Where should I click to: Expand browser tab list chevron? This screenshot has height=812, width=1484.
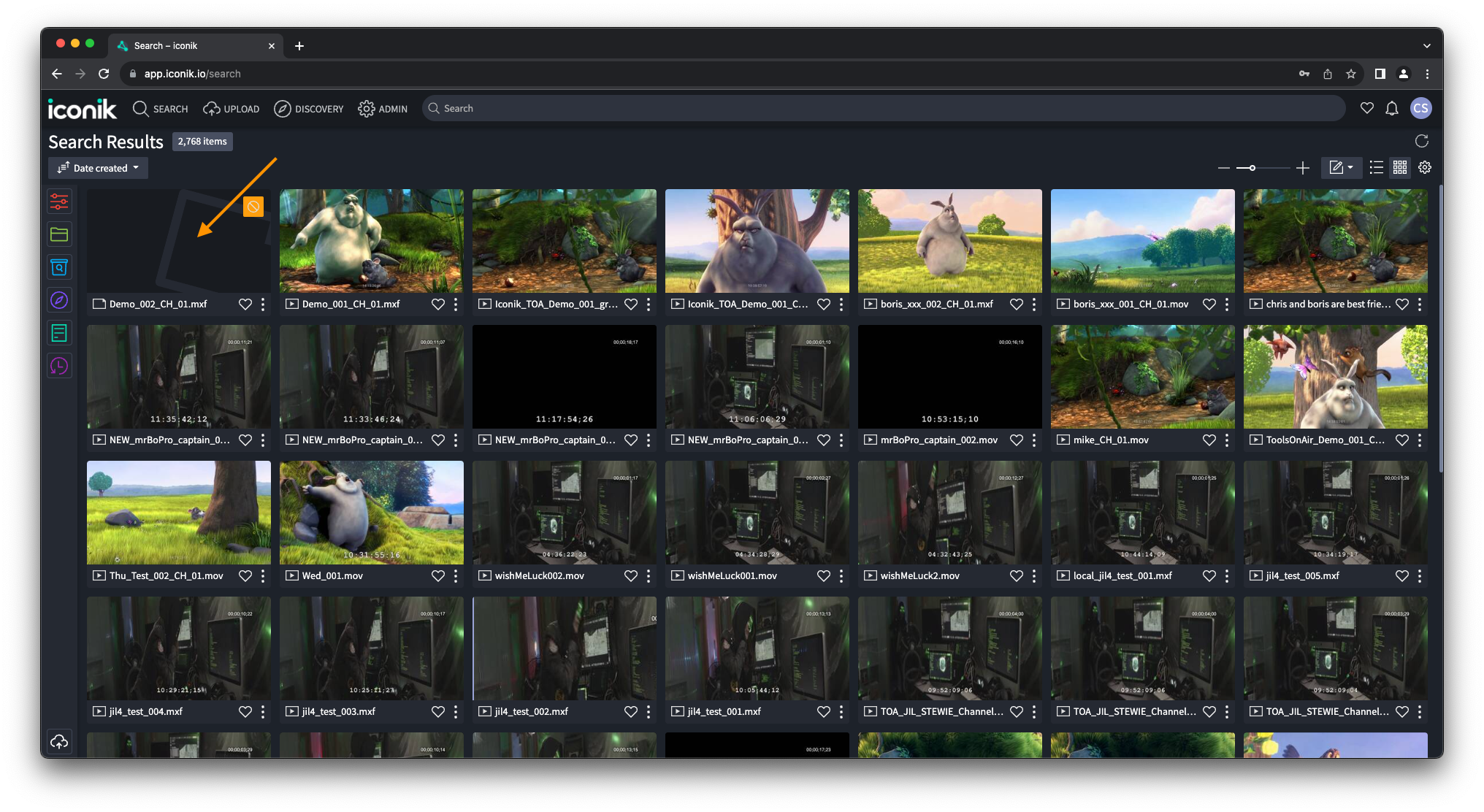click(1426, 45)
